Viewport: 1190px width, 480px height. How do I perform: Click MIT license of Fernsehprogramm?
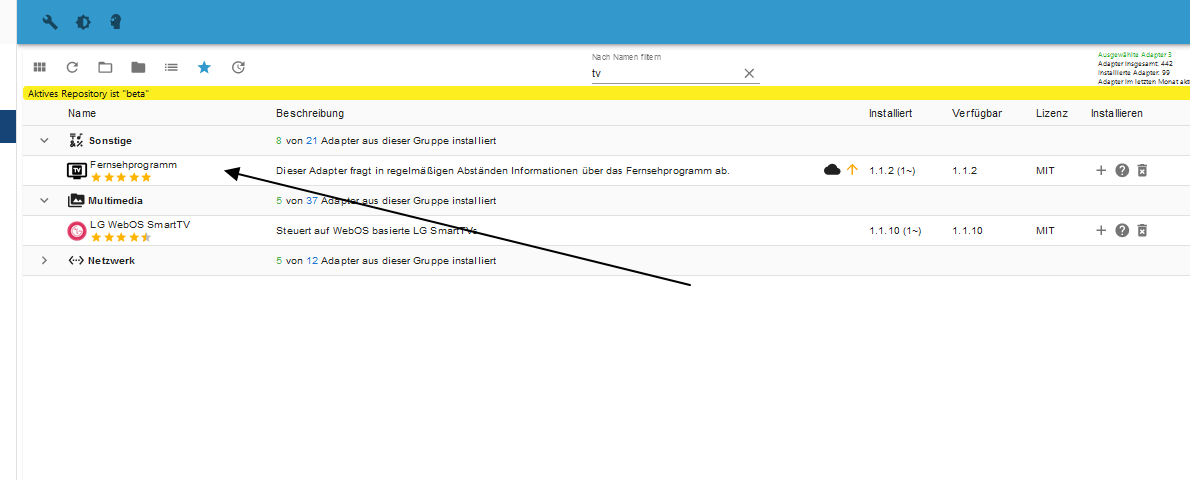(1046, 171)
